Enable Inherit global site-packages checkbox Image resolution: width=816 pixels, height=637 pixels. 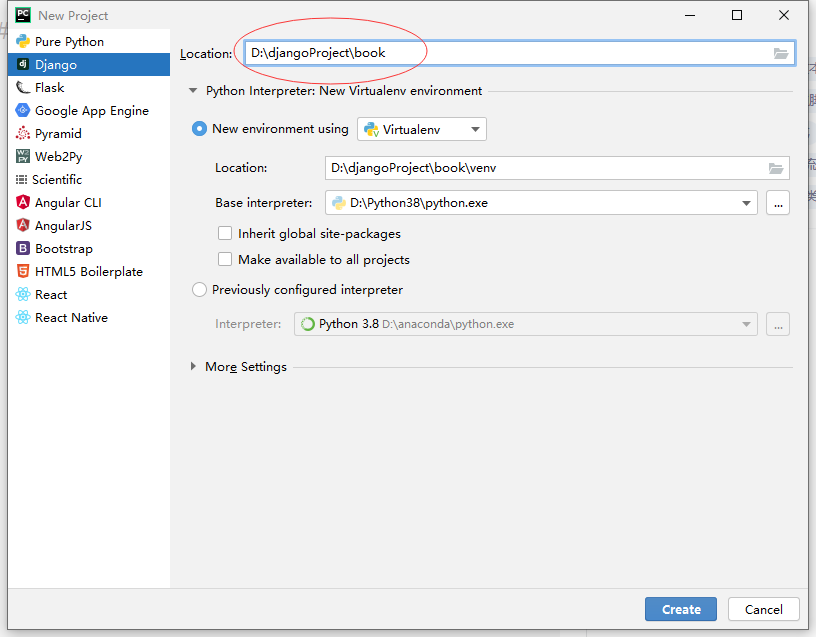pyautogui.click(x=225, y=233)
